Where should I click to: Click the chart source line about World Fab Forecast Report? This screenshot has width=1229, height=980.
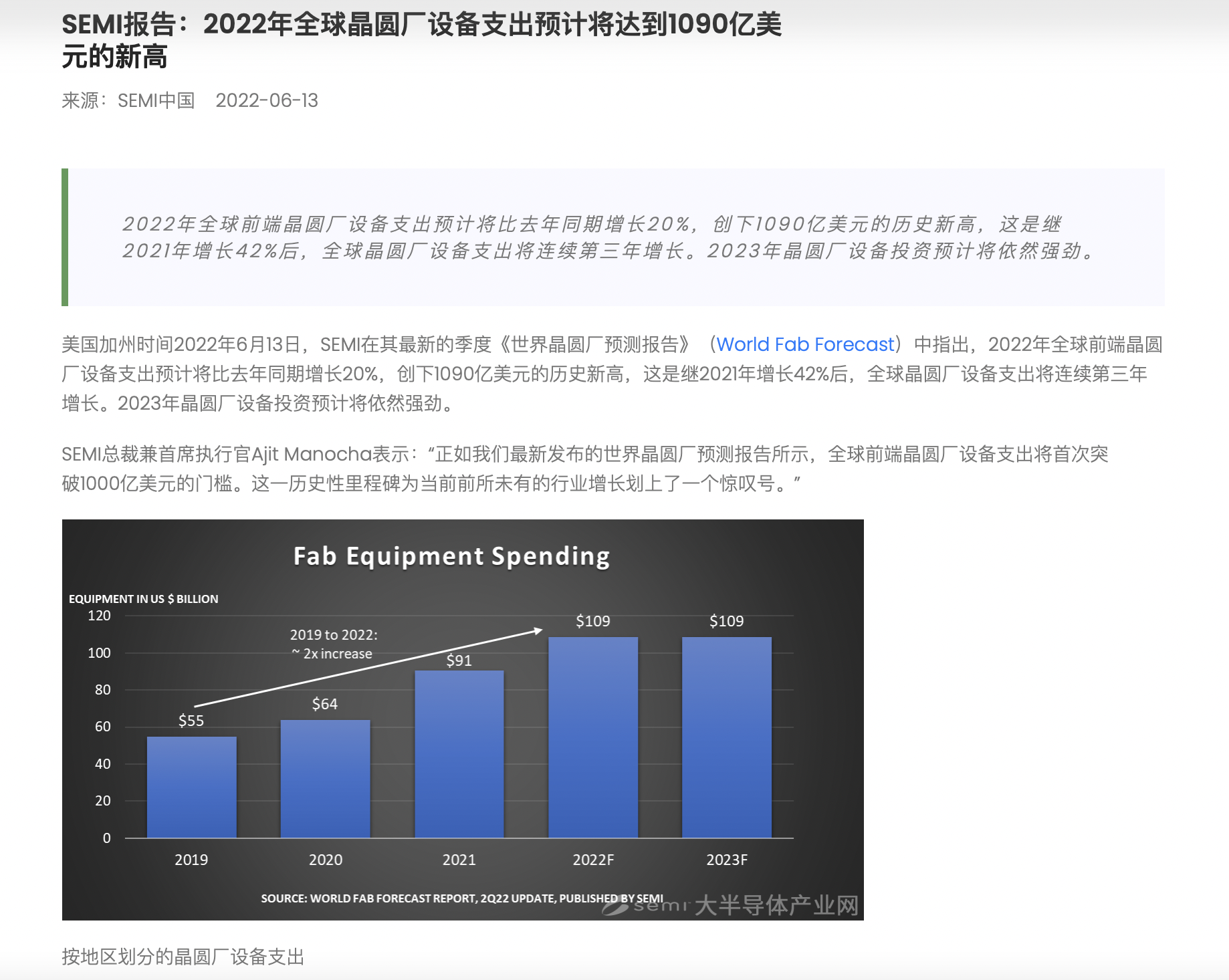pos(462,898)
